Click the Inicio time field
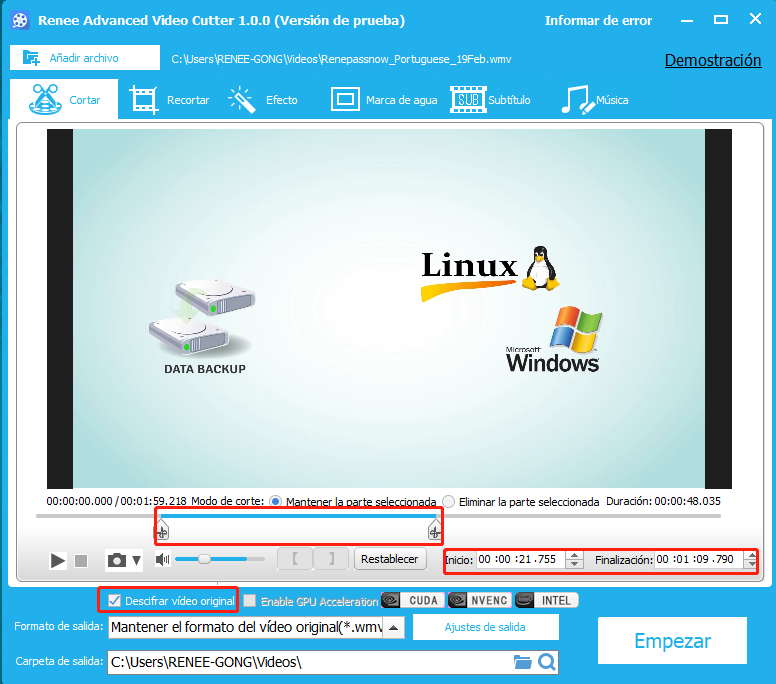Screen dimensions: 776x684 tap(521, 560)
